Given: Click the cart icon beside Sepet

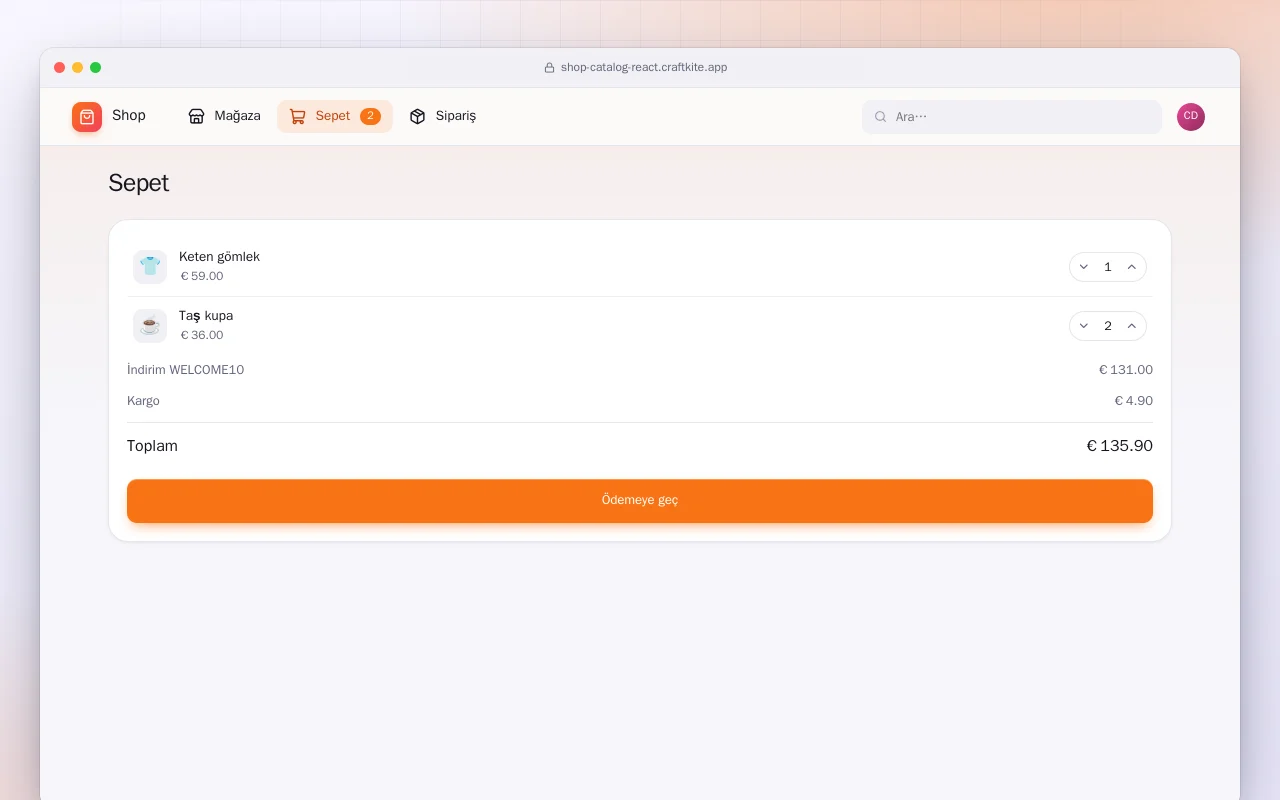Looking at the screenshot, I should tap(297, 116).
